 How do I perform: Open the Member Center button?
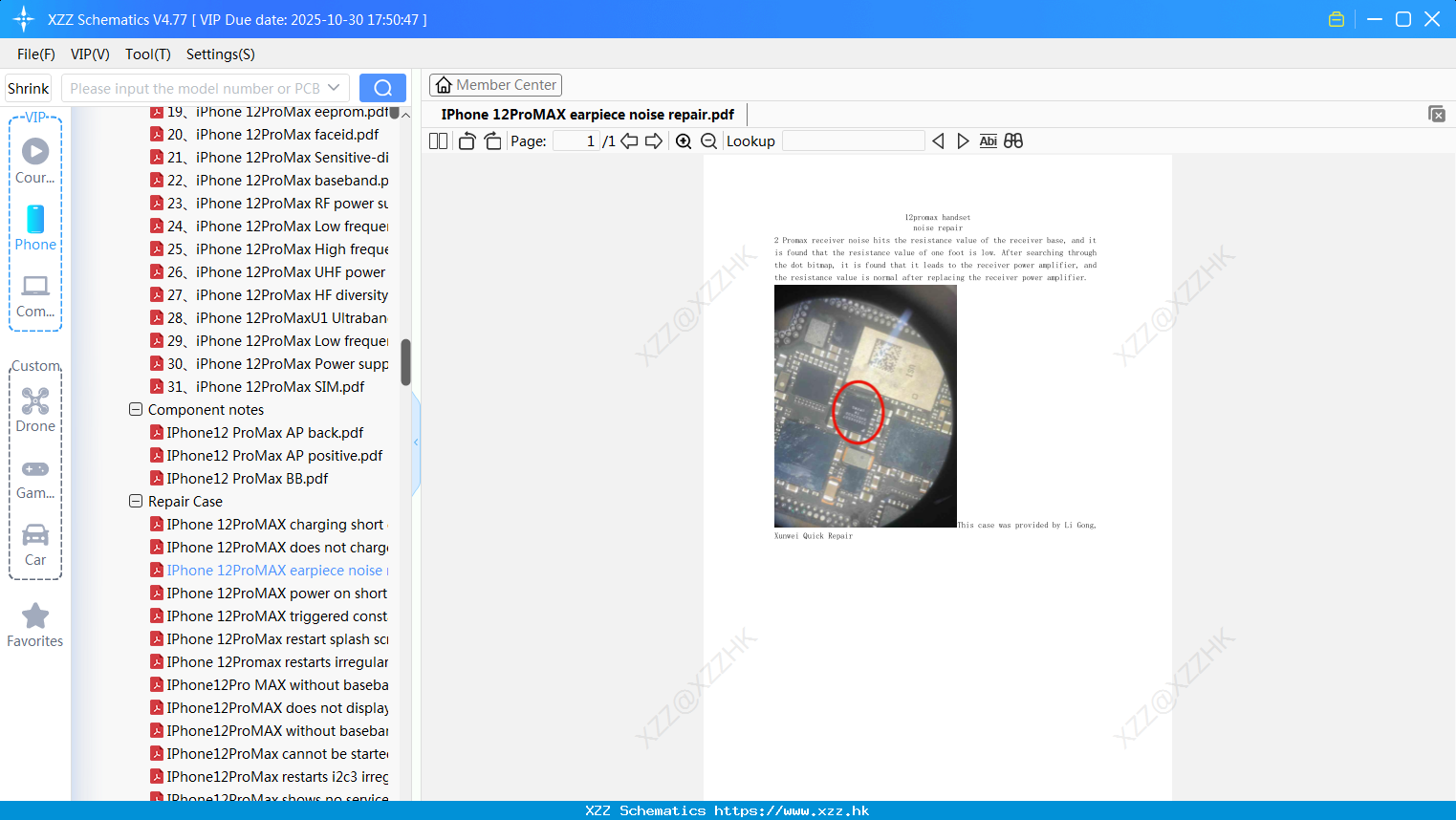(x=496, y=85)
